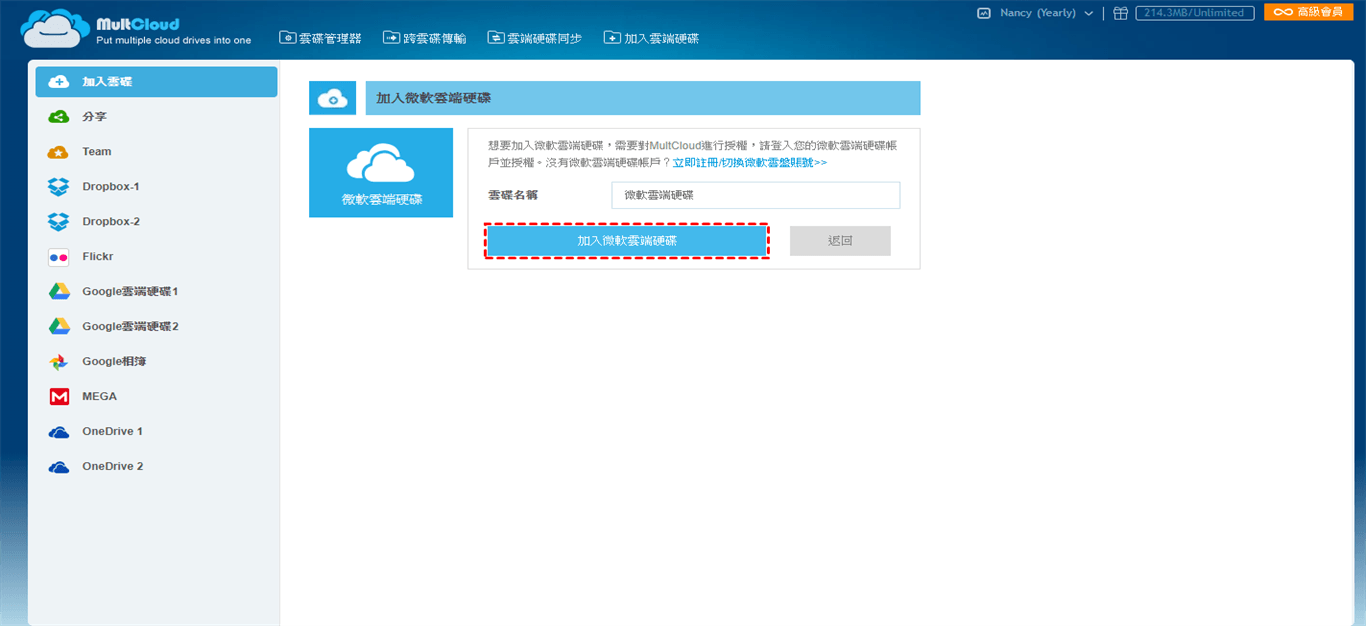Click the OneDrive 2 cloud icon
The height and width of the screenshot is (626, 1366).
(59, 467)
